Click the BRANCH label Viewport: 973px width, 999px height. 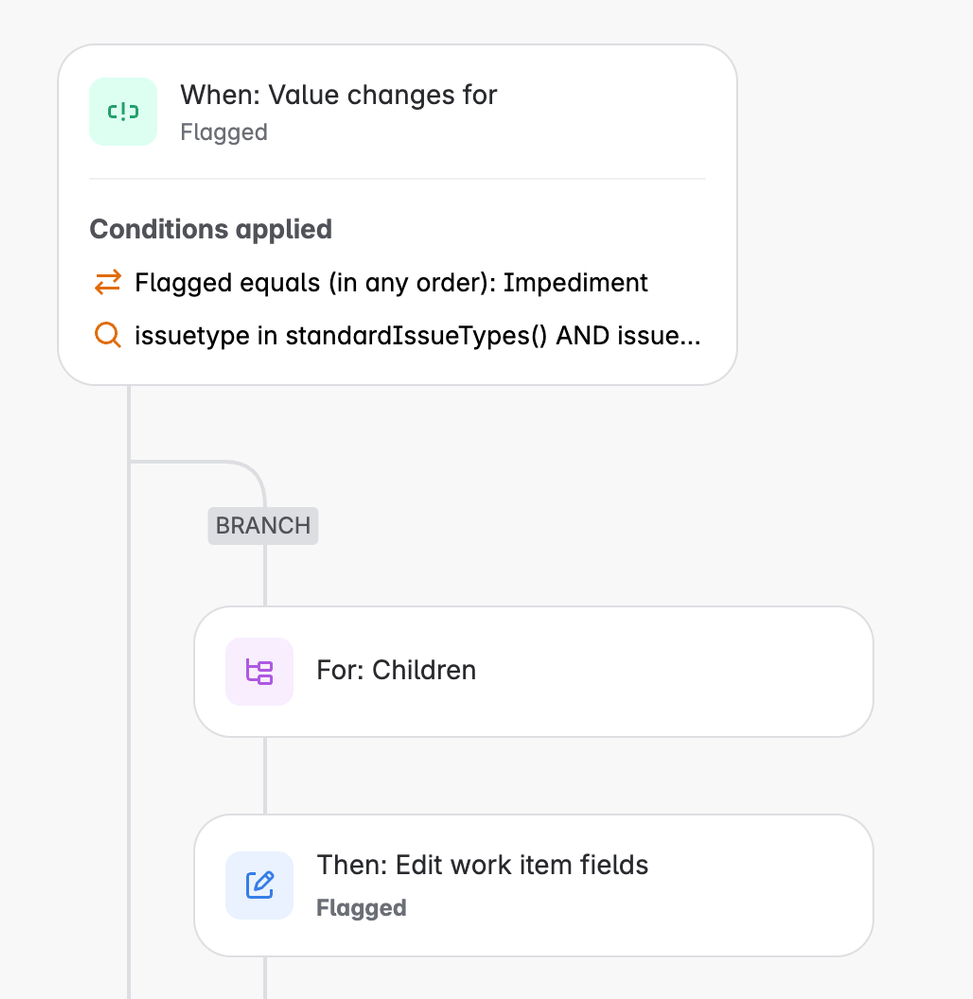click(x=263, y=526)
